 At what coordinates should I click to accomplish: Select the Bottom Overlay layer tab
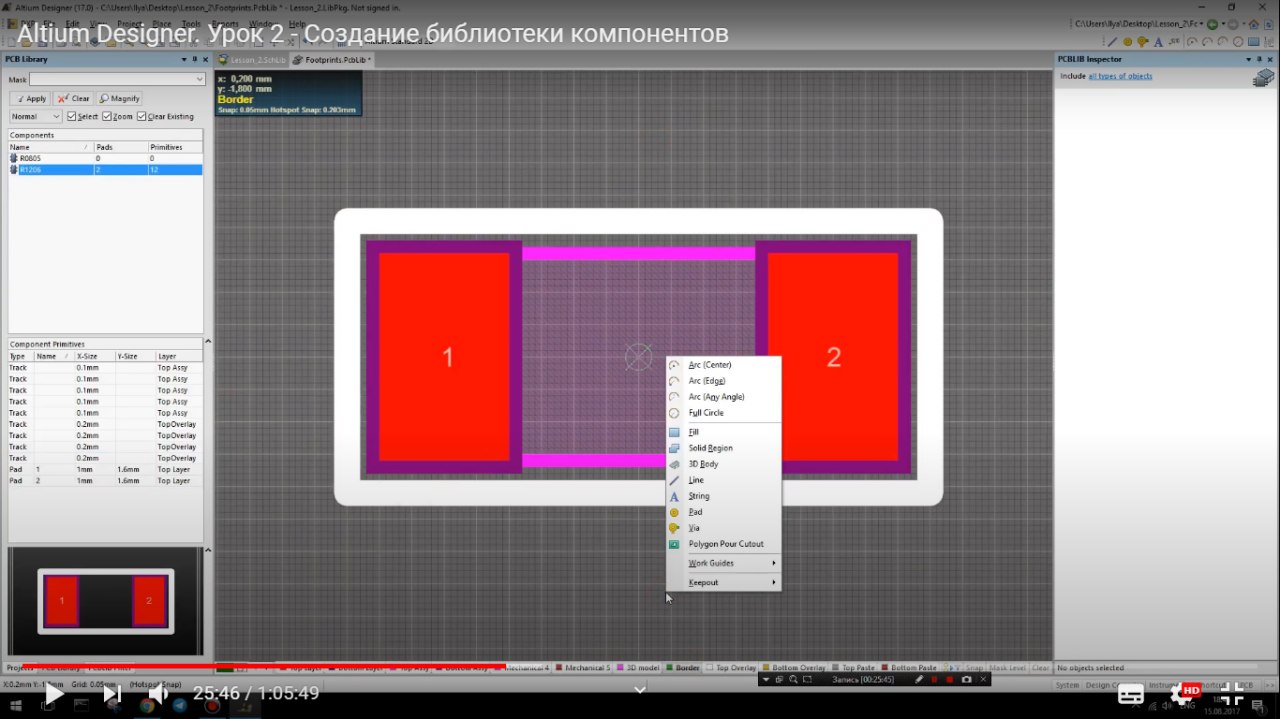click(x=794, y=667)
